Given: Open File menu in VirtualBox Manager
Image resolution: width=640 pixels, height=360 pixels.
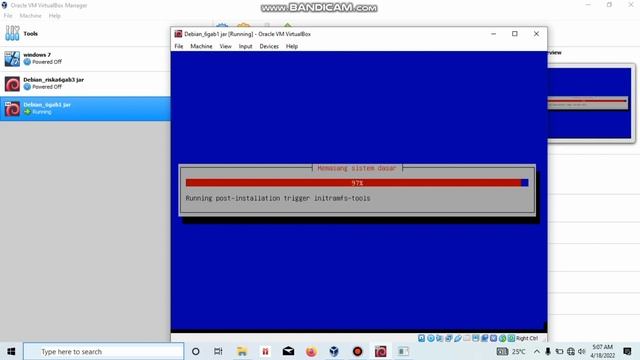Looking at the screenshot, I should pyautogui.click(x=8, y=16).
